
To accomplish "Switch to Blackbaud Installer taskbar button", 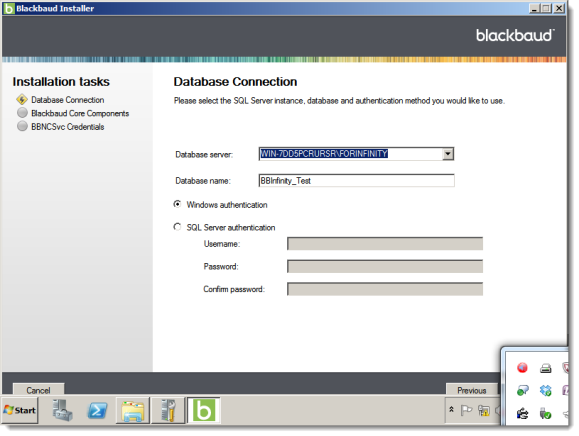I will (x=203, y=410).
